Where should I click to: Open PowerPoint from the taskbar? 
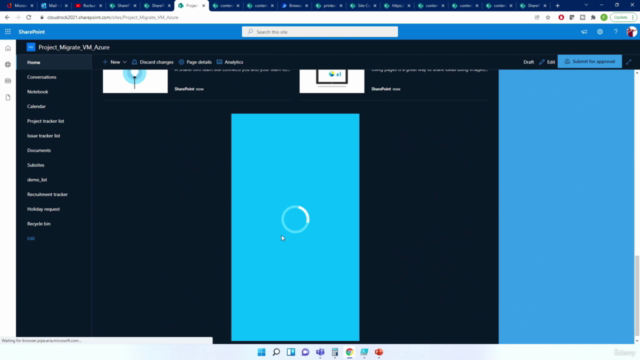[379, 352]
